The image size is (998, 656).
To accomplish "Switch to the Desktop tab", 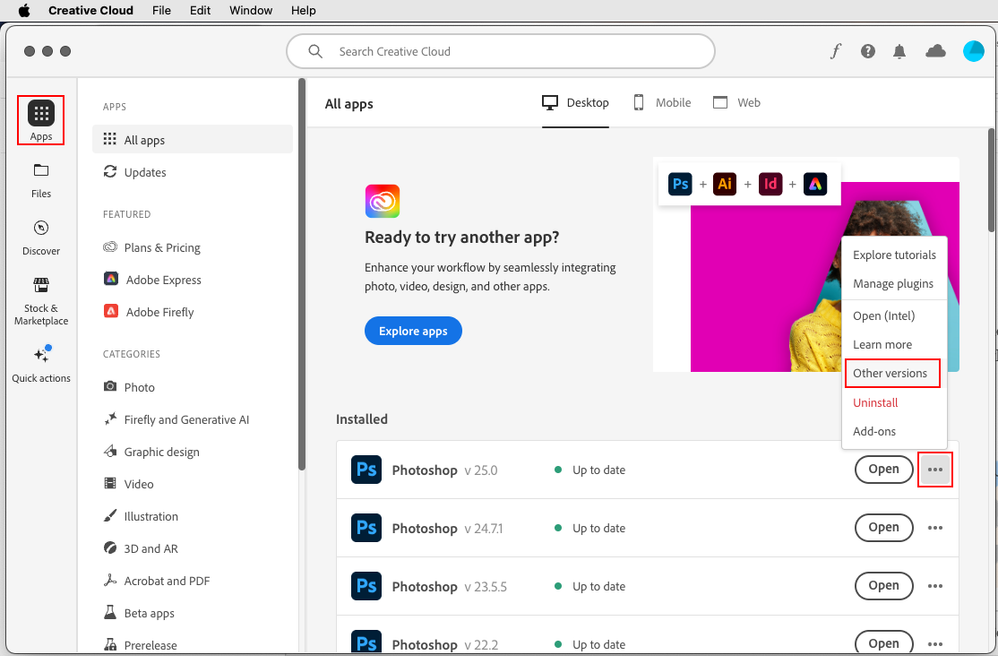I will [x=575, y=103].
